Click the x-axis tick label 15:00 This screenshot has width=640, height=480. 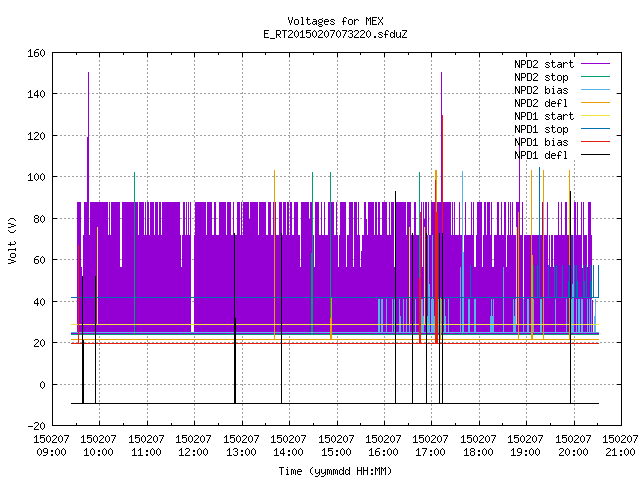pyautogui.click(x=336, y=452)
